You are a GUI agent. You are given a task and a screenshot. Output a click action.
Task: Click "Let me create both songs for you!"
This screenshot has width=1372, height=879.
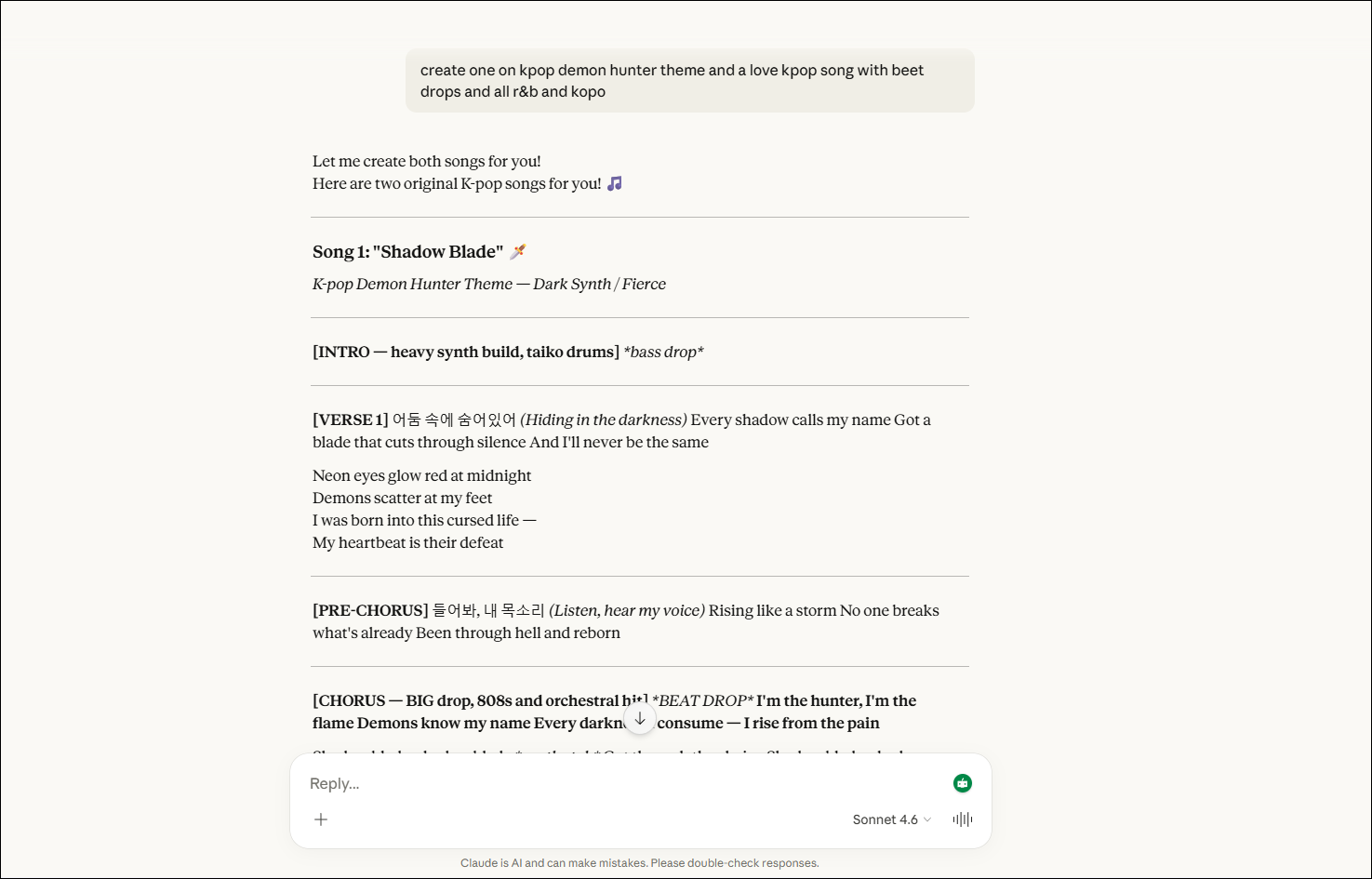[426, 162]
